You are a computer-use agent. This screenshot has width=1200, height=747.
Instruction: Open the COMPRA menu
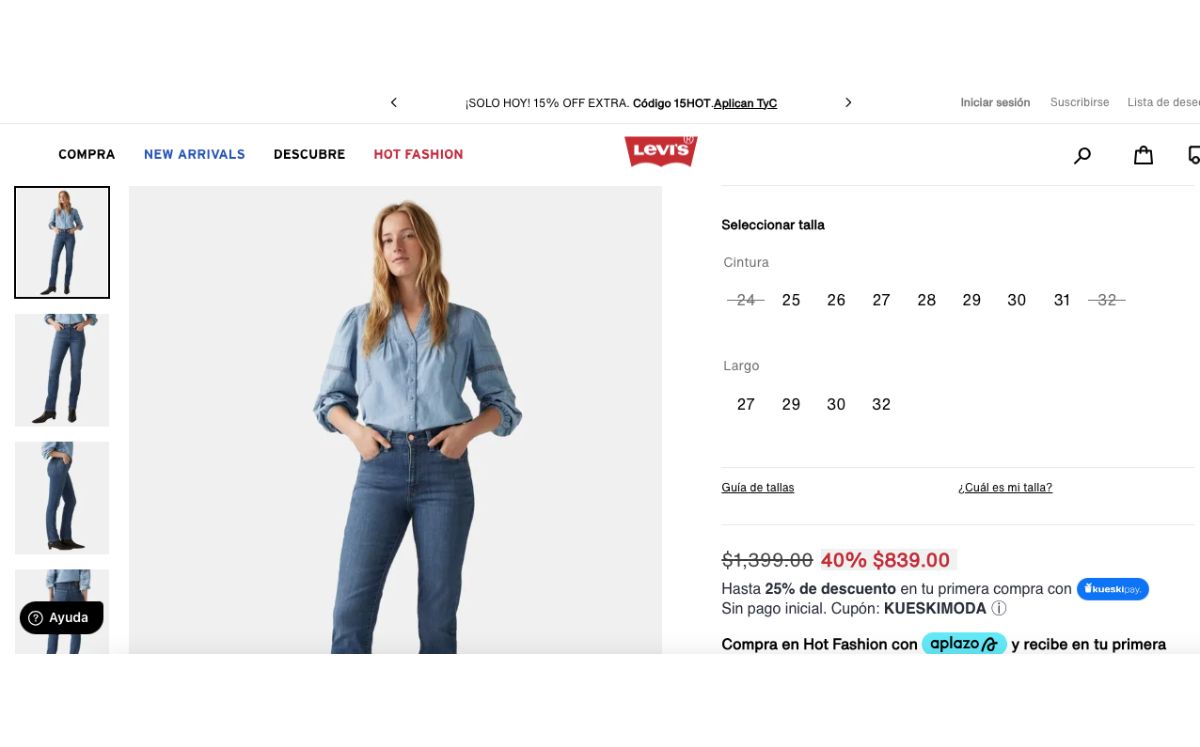click(x=87, y=154)
